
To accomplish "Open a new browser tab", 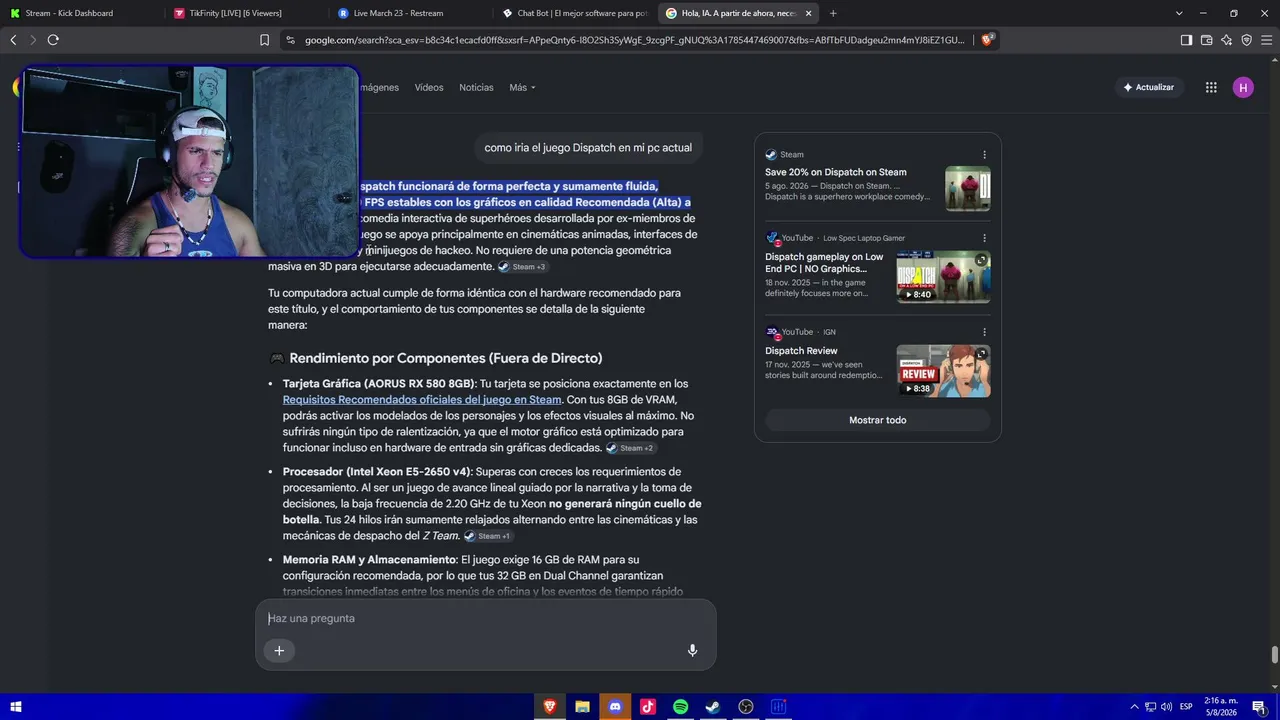I will click(x=833, y=13).
